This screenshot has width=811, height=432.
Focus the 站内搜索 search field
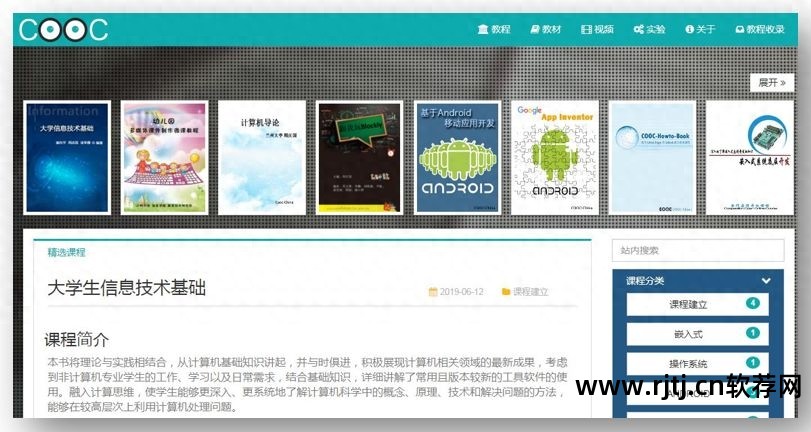pos(698,250)
